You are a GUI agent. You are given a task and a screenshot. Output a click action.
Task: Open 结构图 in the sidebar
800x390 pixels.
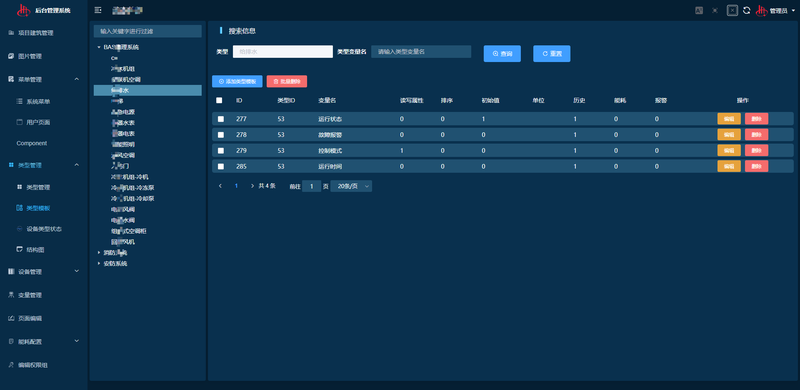[x=35, y=250]
